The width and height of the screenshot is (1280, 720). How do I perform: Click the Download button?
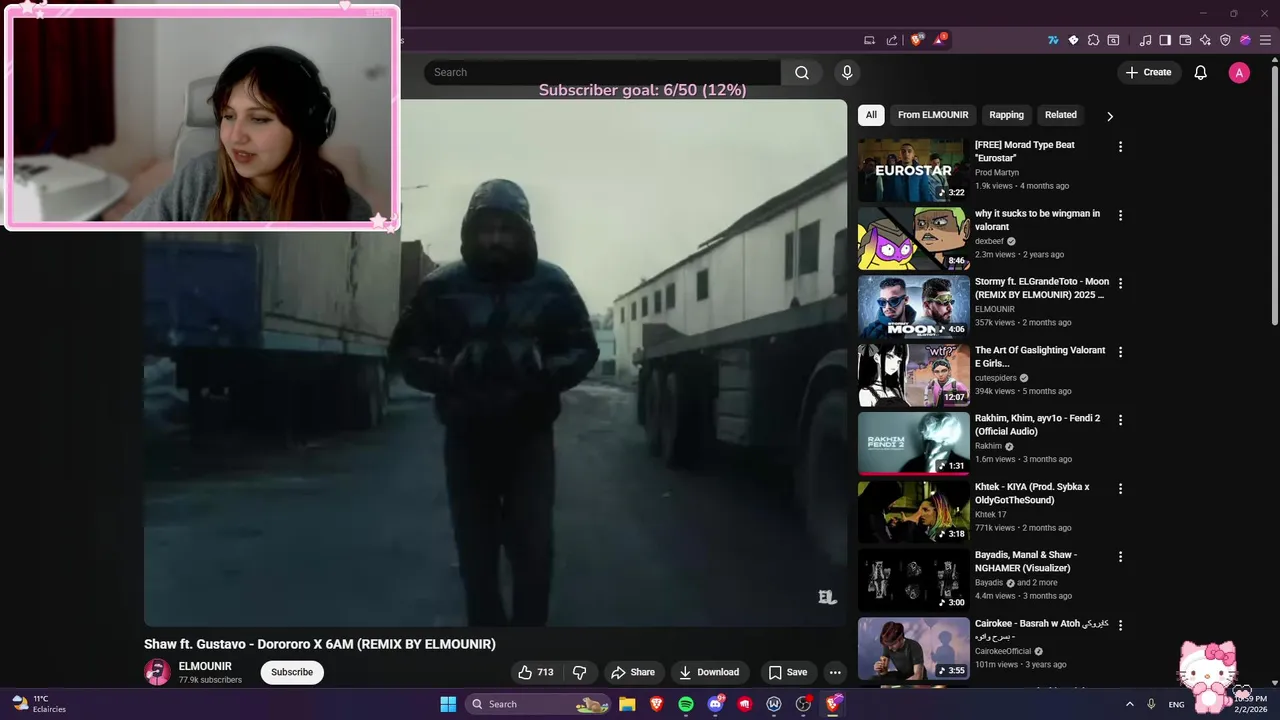pos(709,672)
